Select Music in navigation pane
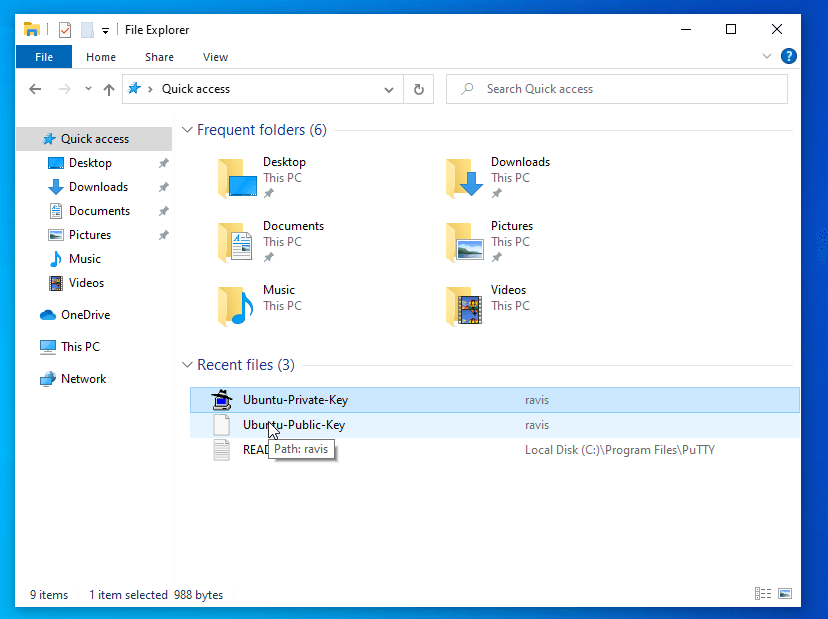828x619 pixels. pyautogui.click(x=84, y=259)
